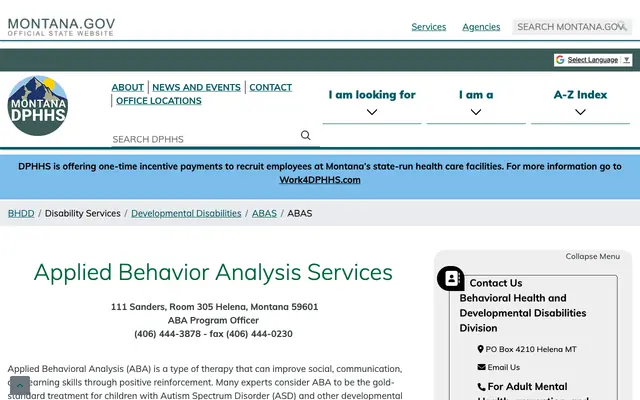Click the phone icon beside Adult Mental
This screenshot has width=640, height=400.
(482, 387)
